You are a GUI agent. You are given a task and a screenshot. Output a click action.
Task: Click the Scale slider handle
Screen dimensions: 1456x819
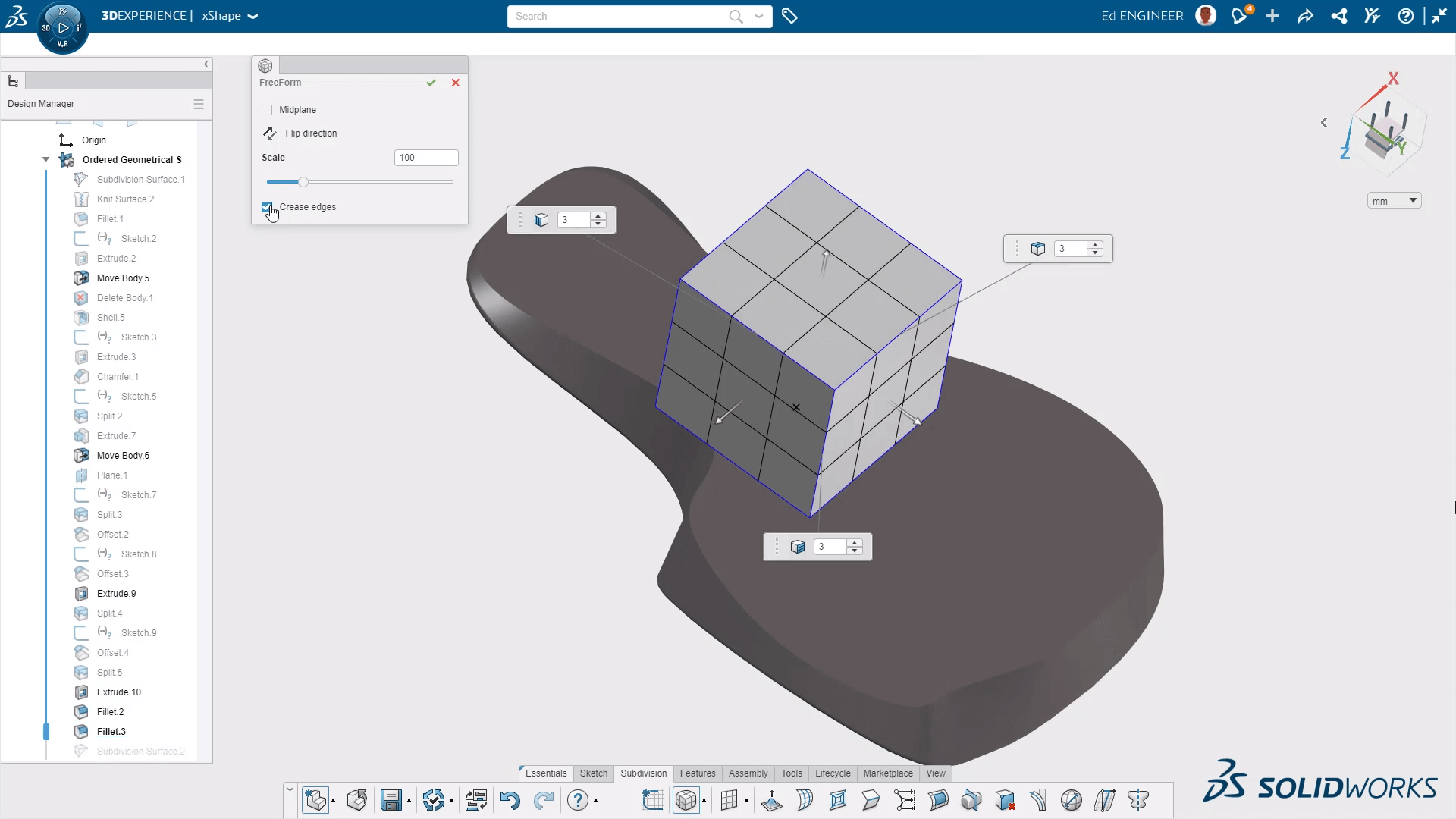303,182
